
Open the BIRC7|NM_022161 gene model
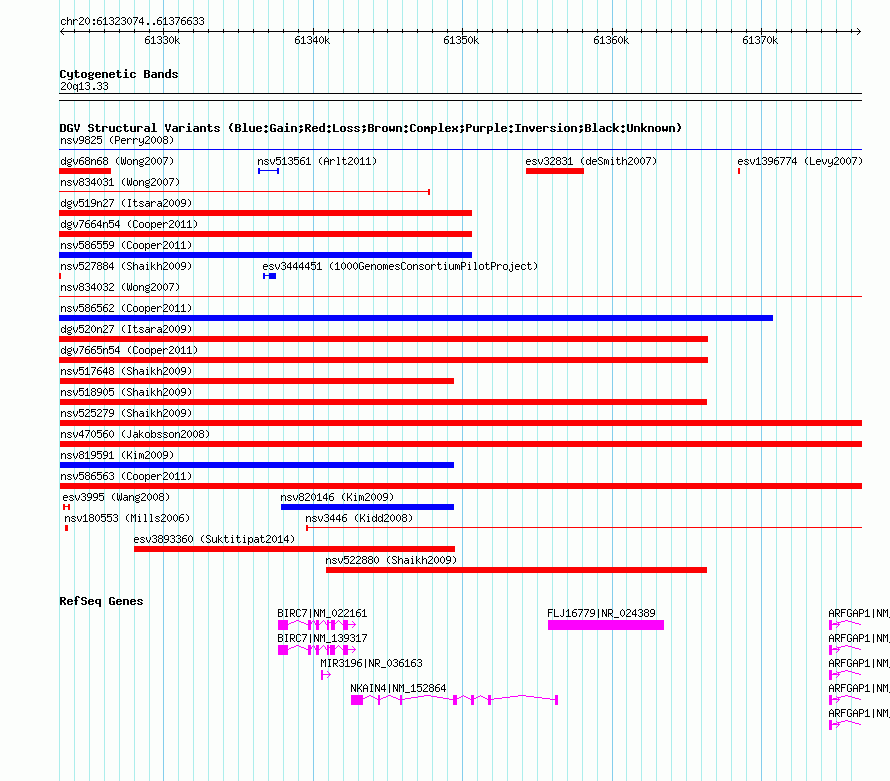317,625
